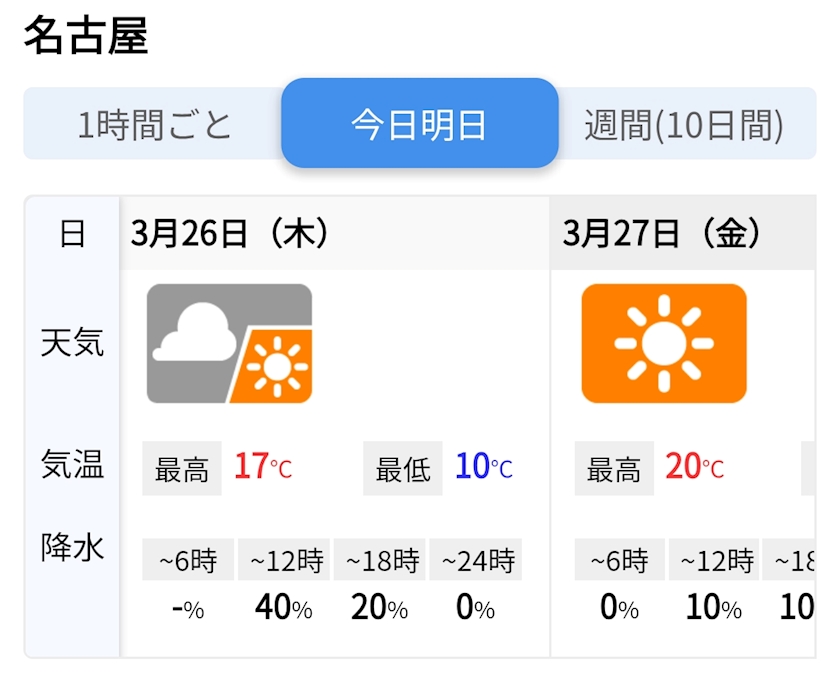Click the ~24時 time slot for March 26
Screen dimensions: 840x673
tap(476, 560)
